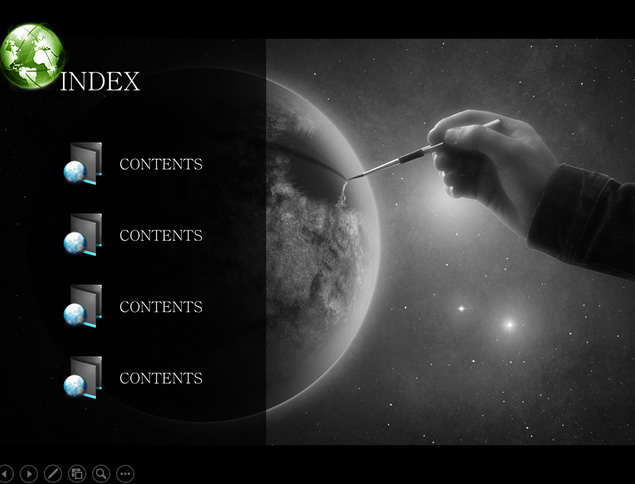Open the last CONTENTS entry
This screenshot has width=635, height=484.
161,378
